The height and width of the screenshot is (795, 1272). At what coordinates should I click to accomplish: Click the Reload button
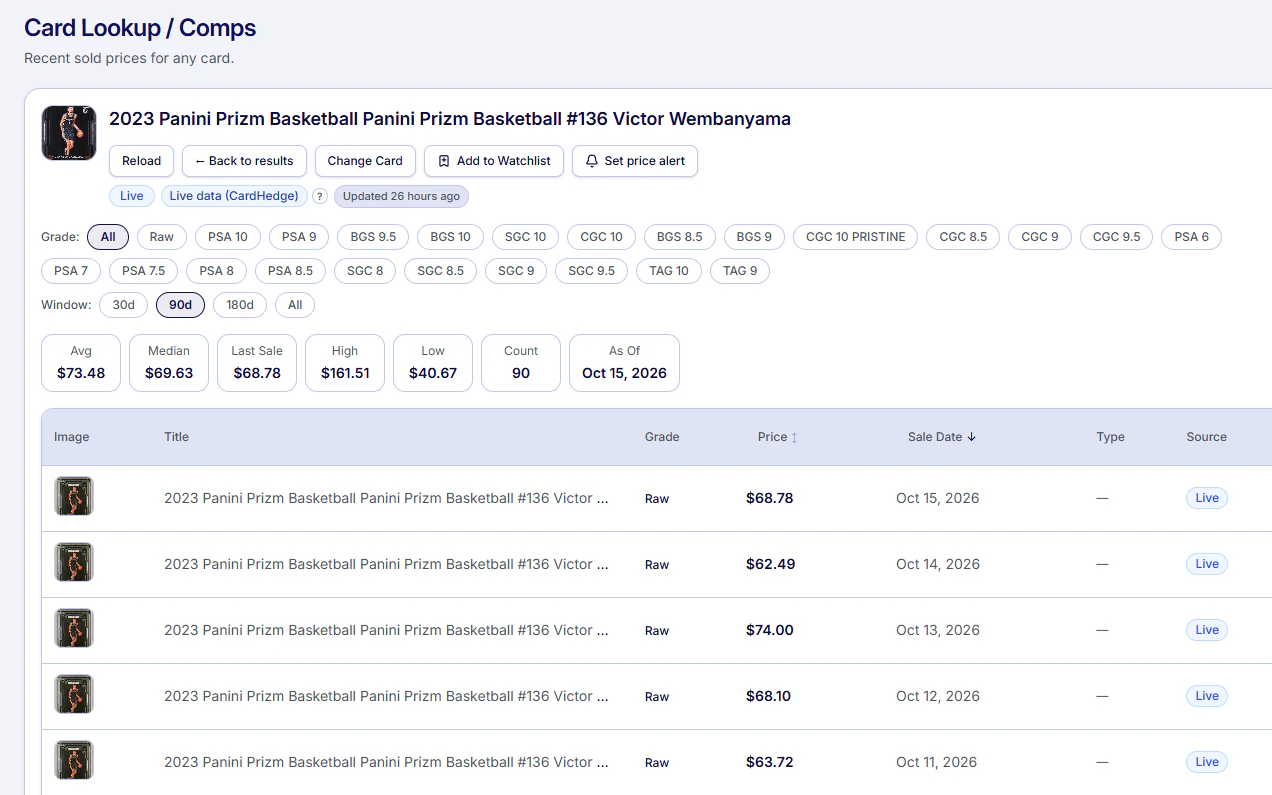click(142, 161)
